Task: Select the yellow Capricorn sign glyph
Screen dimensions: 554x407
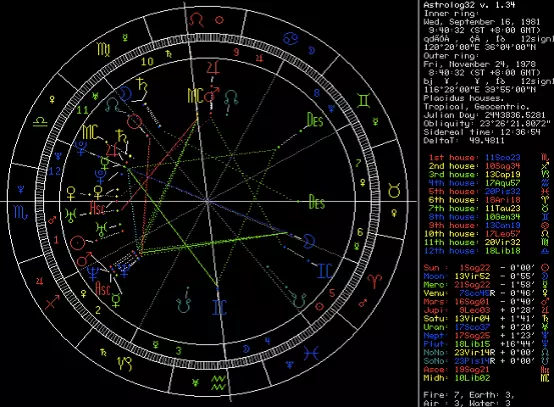Action: [125, 363]
